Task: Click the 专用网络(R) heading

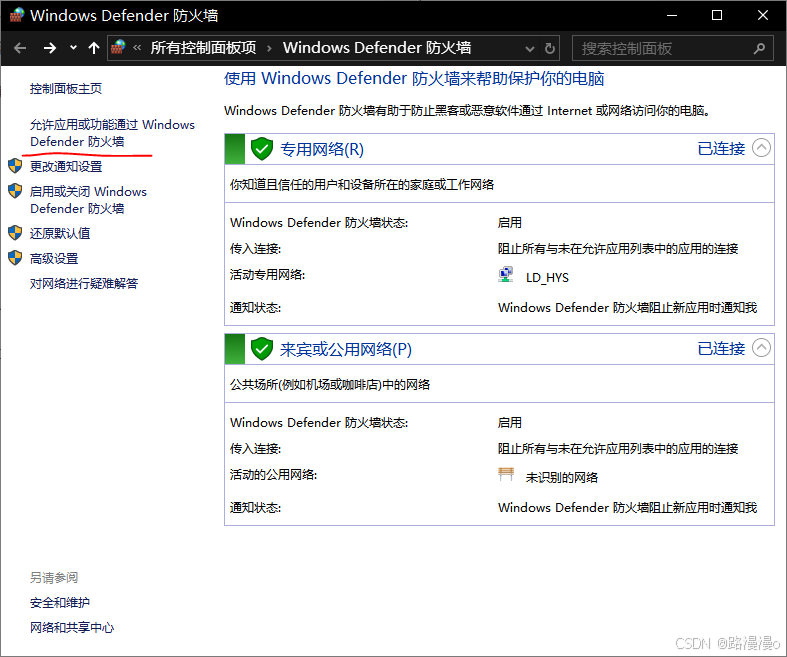Action: point(322,149)
